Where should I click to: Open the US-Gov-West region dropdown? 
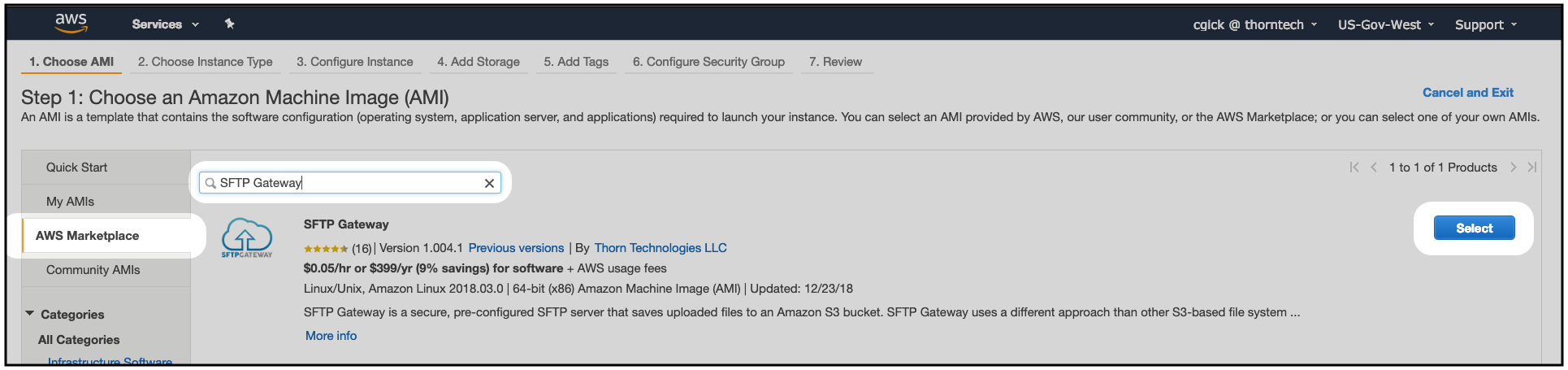click(1386, 24)
